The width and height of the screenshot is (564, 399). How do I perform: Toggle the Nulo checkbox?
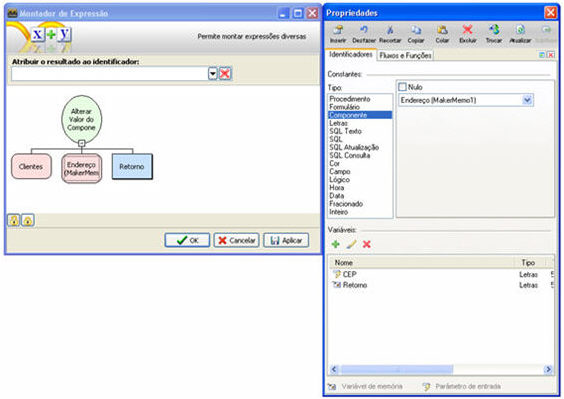(402, 87)
